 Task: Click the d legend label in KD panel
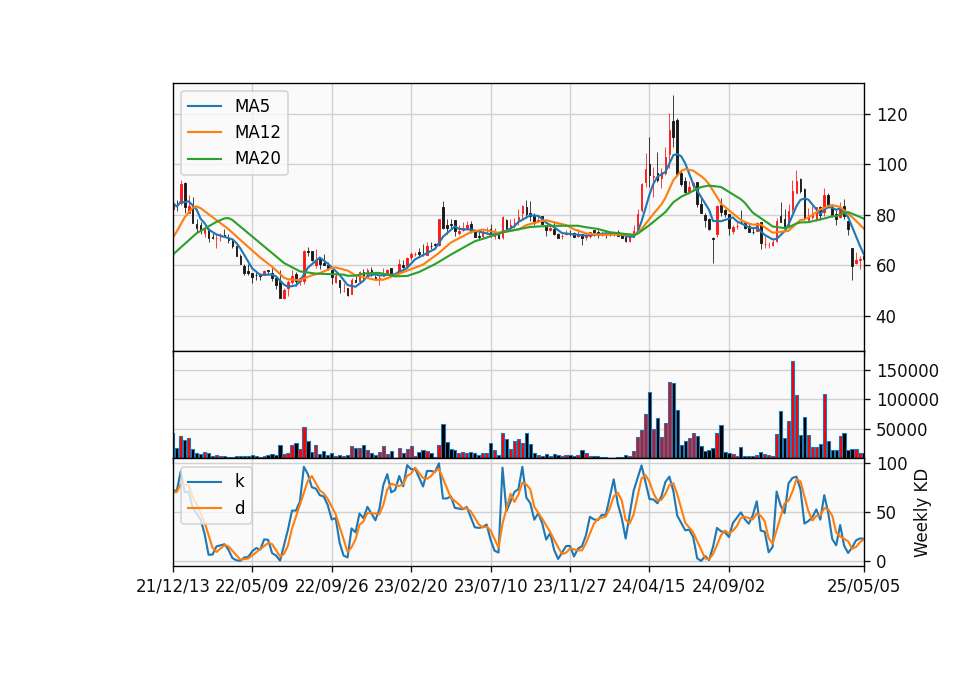coord(240,508)
